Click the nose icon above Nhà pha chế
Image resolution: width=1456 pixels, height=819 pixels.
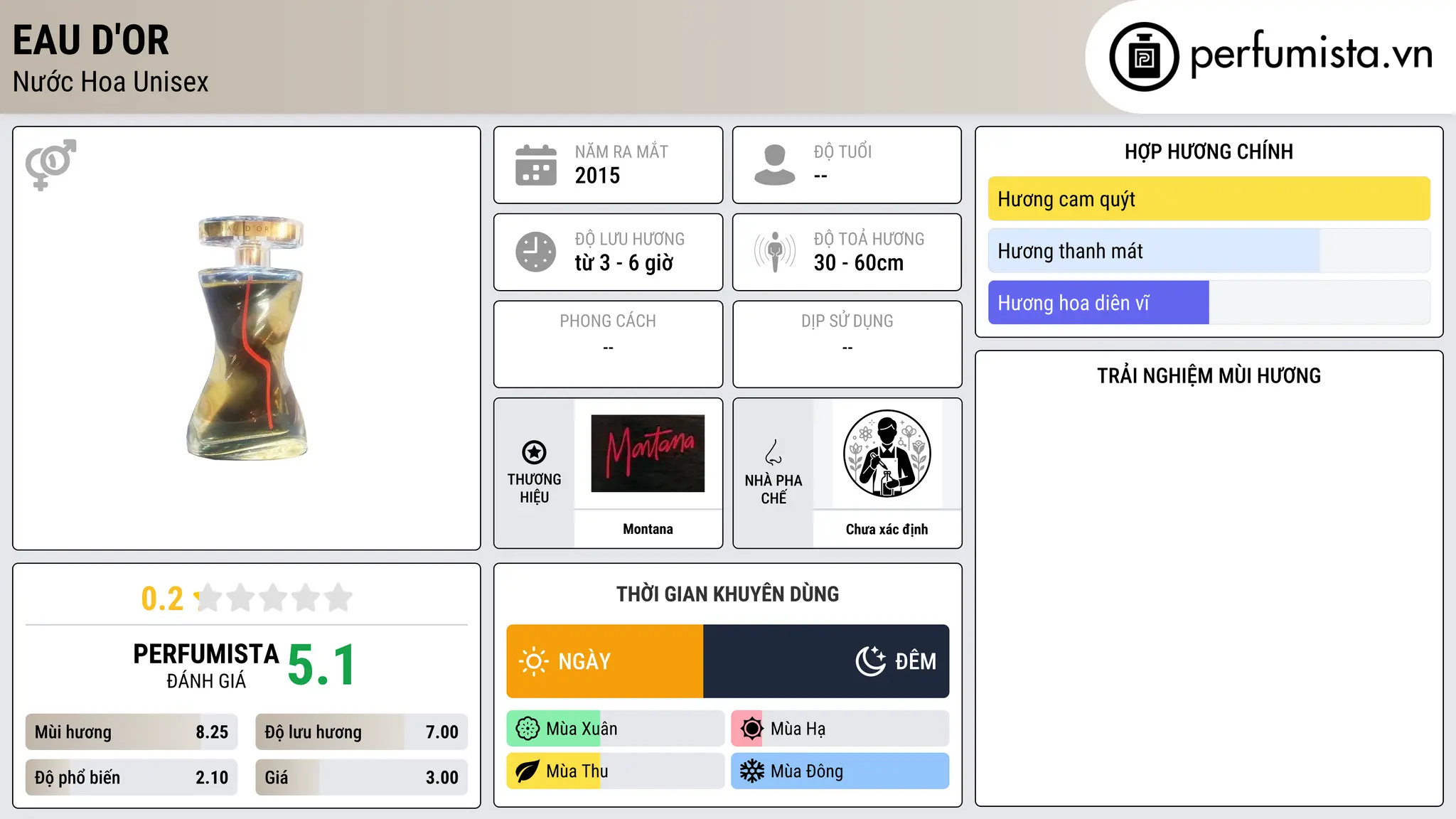(773, 452)
